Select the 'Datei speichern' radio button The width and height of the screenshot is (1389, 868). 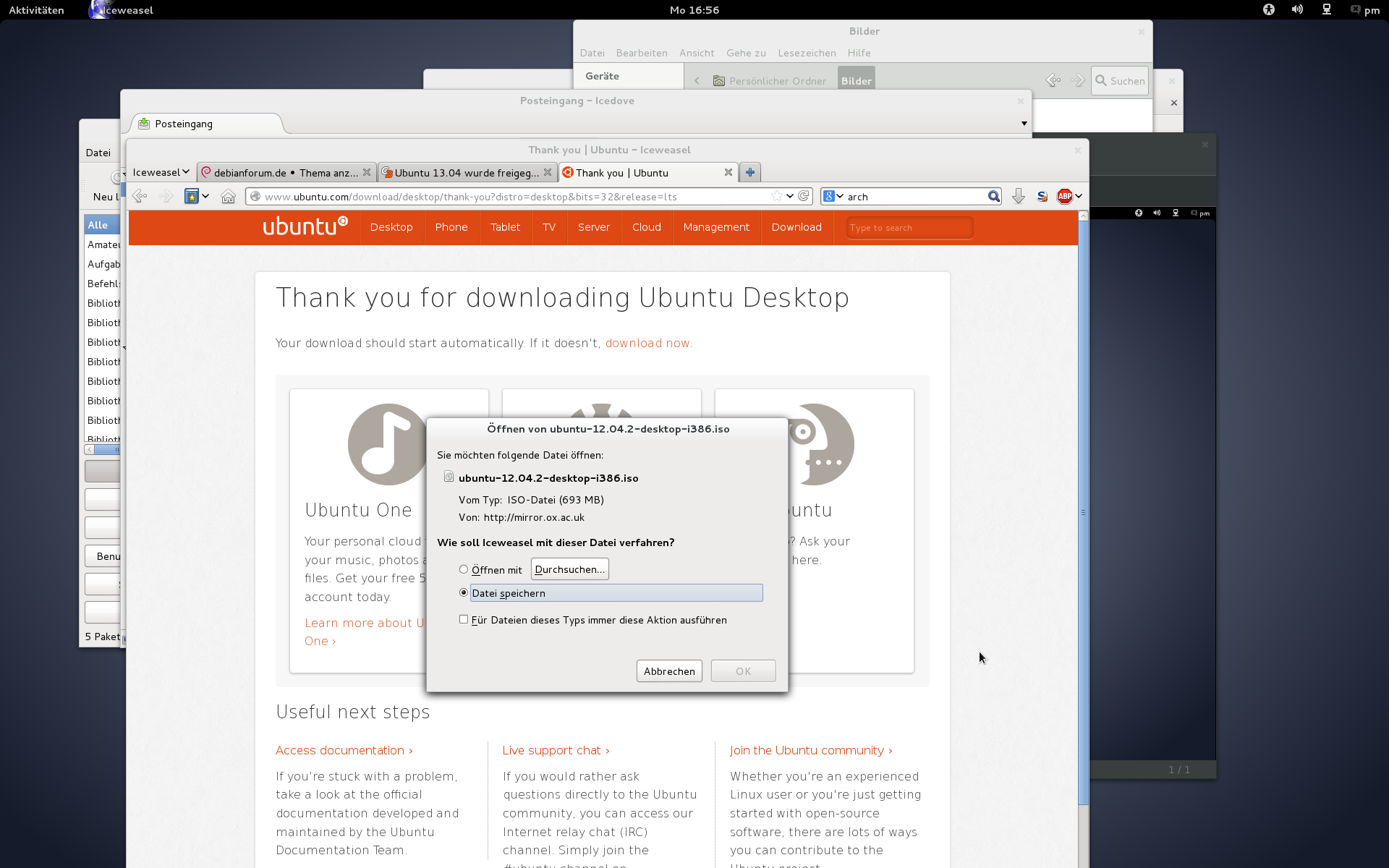click(x=464, y=592)
